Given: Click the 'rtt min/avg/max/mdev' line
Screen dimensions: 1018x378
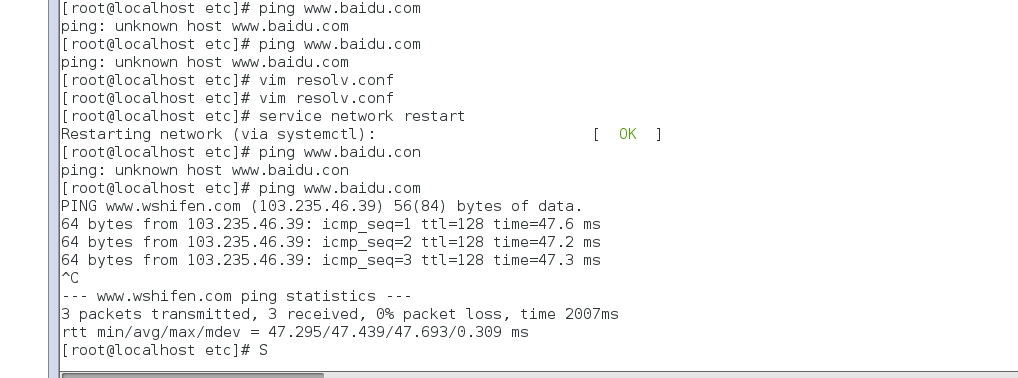Looking at the screenshot, I should coord(295,333).
